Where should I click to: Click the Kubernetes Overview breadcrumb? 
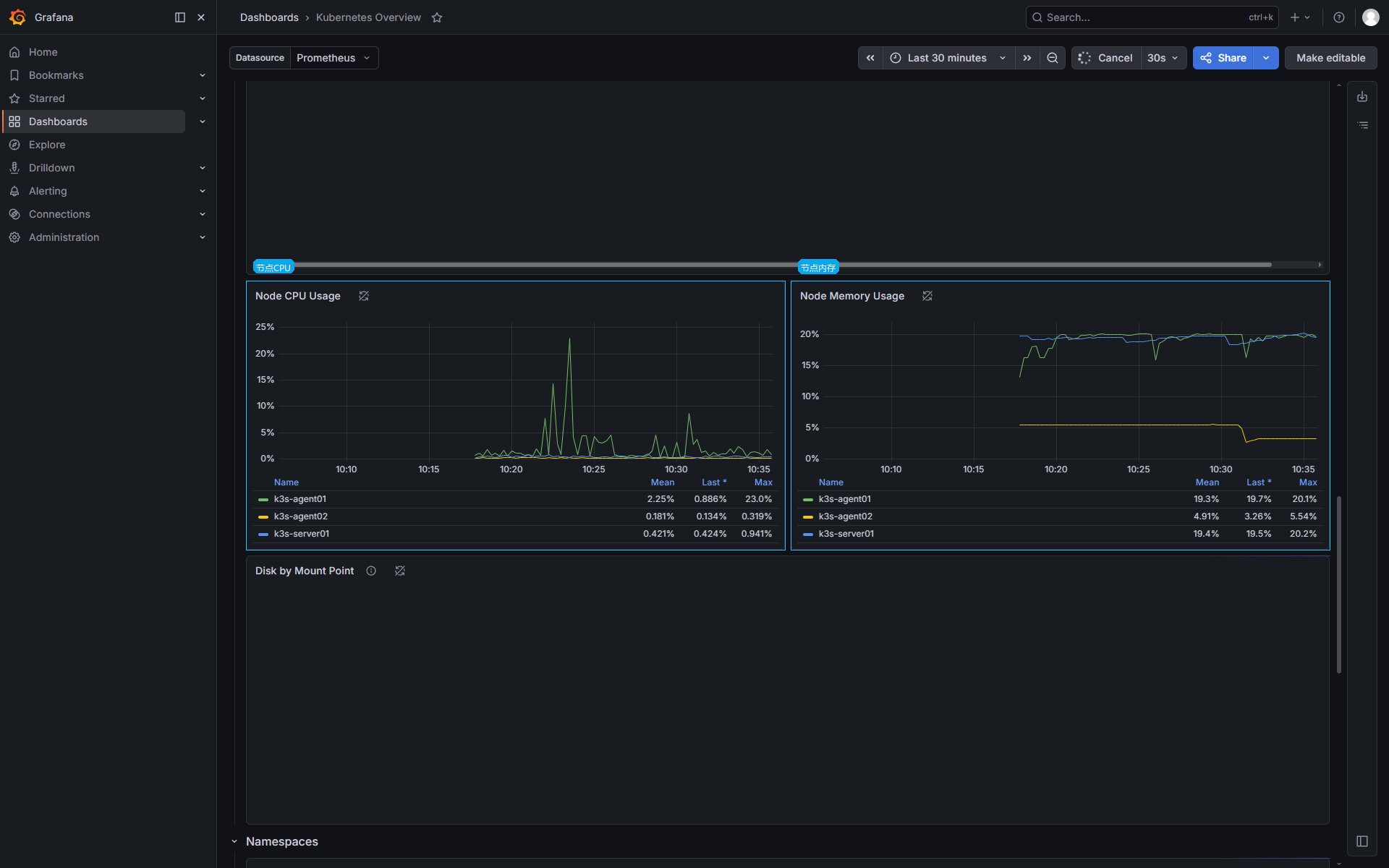[x=368, y=17]
